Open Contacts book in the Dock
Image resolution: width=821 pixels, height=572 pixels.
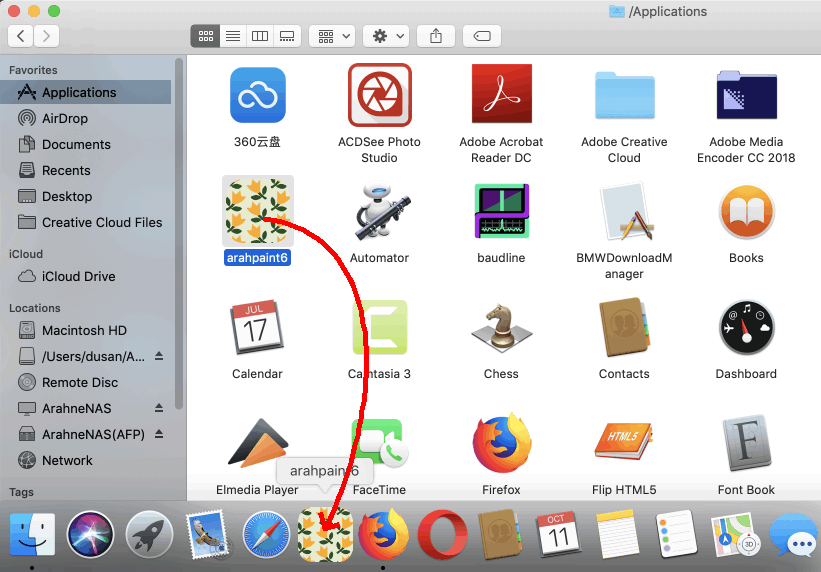tap(500, 535)
